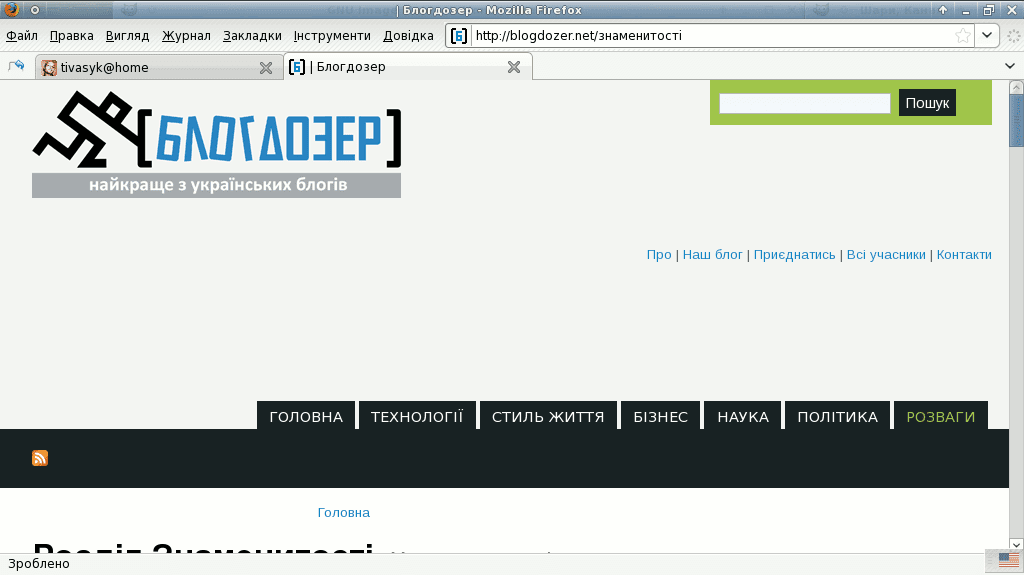Open the Вигляд menu
This screenshot has width=1024, height=575.
(127, 36)
